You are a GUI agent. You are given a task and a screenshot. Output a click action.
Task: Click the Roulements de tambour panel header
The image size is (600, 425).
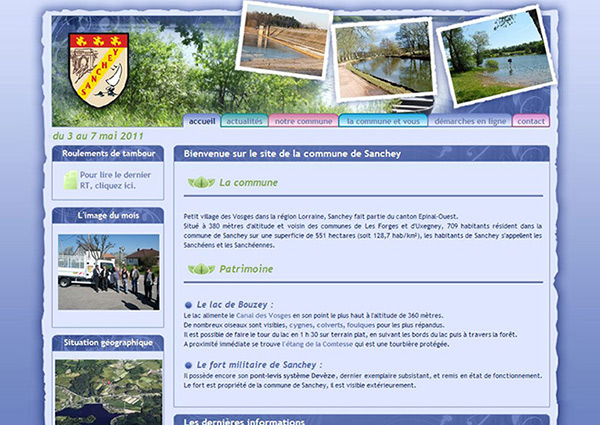(x=108, y=153)
